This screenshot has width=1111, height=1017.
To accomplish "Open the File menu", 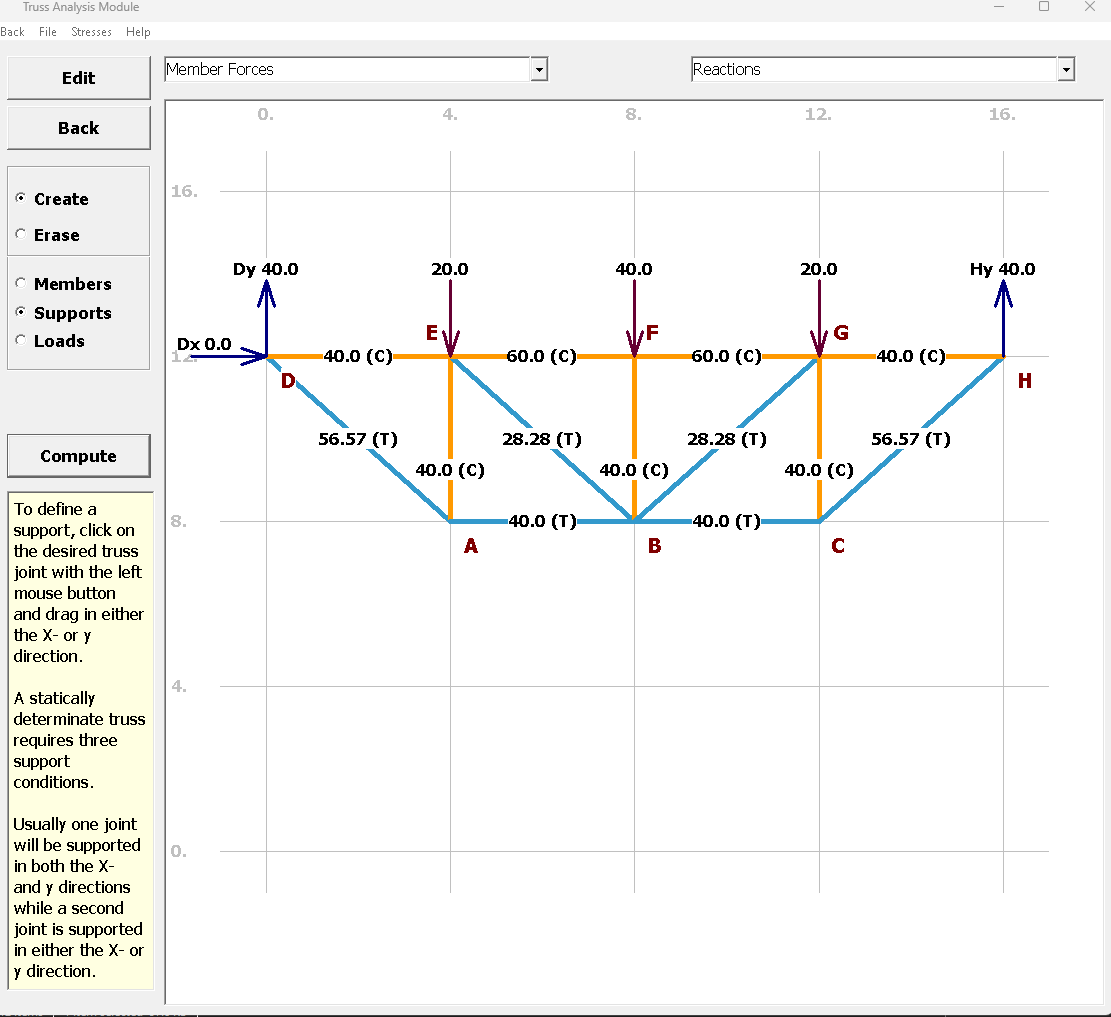I will tap(47, 32).
